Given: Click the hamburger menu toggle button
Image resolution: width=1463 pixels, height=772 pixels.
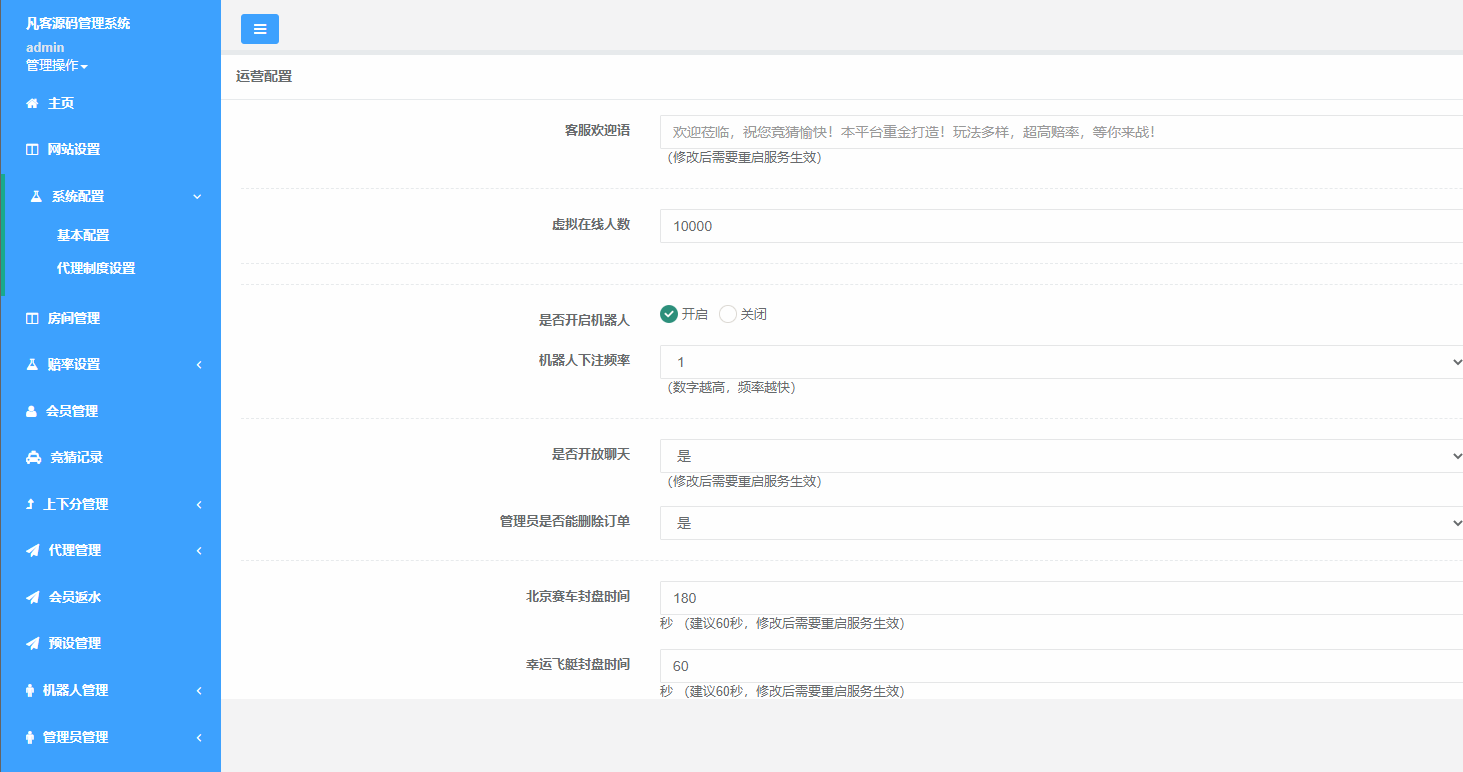Looking at the screenshot, I should [x=260, y=29].
